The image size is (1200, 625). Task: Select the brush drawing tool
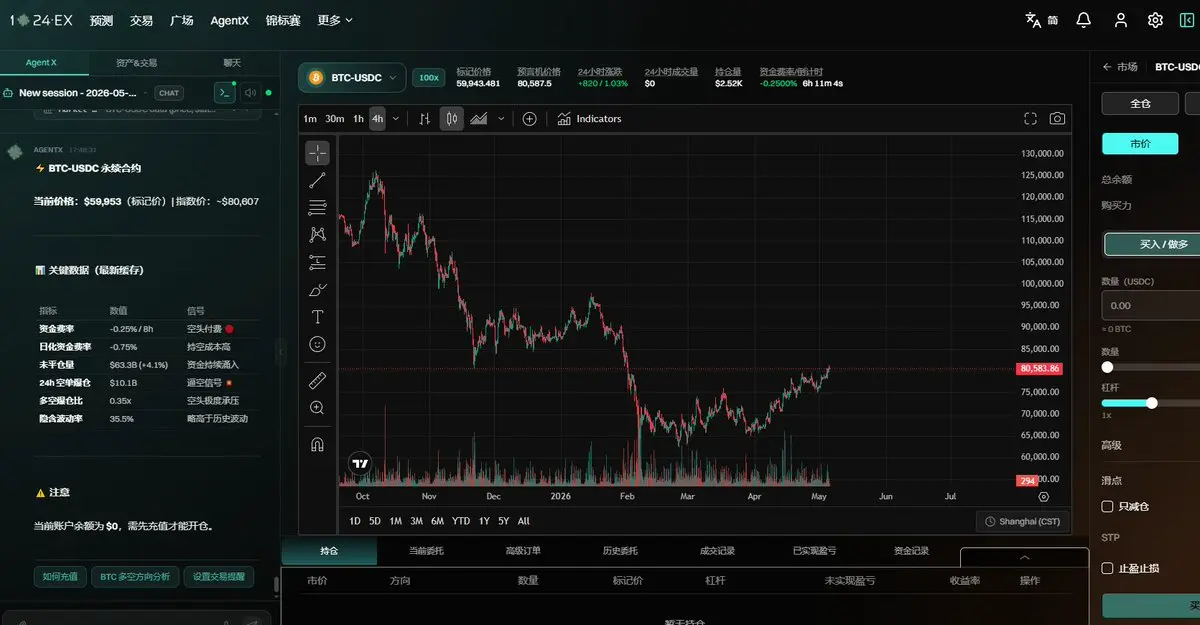317,290
